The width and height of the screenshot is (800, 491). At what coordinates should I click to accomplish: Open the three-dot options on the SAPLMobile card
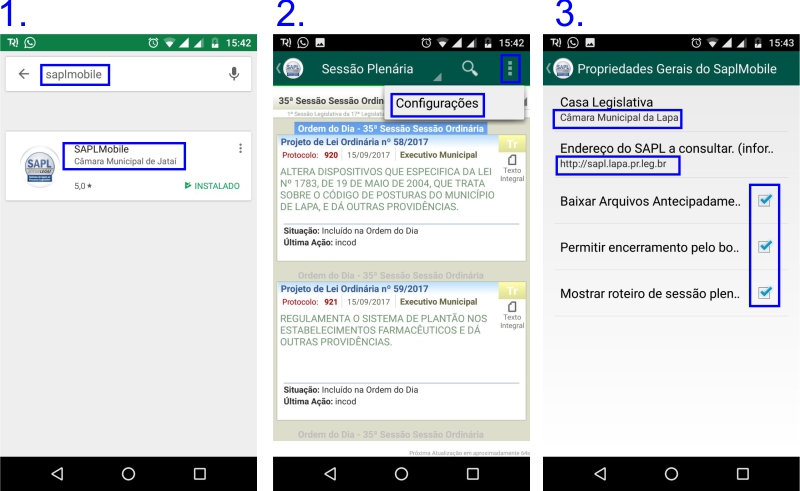click(x=240, y=149)
